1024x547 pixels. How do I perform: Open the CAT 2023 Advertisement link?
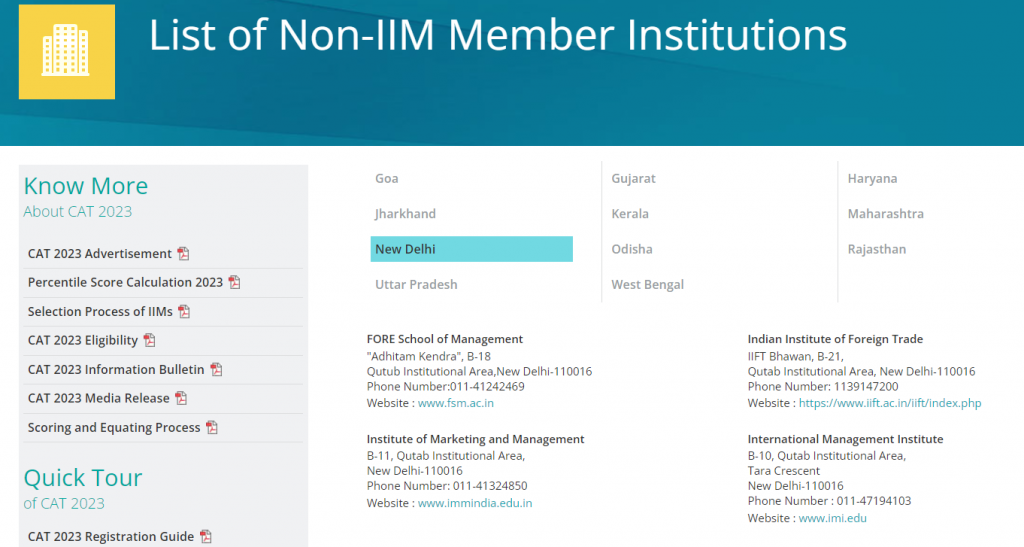[99, 254]
